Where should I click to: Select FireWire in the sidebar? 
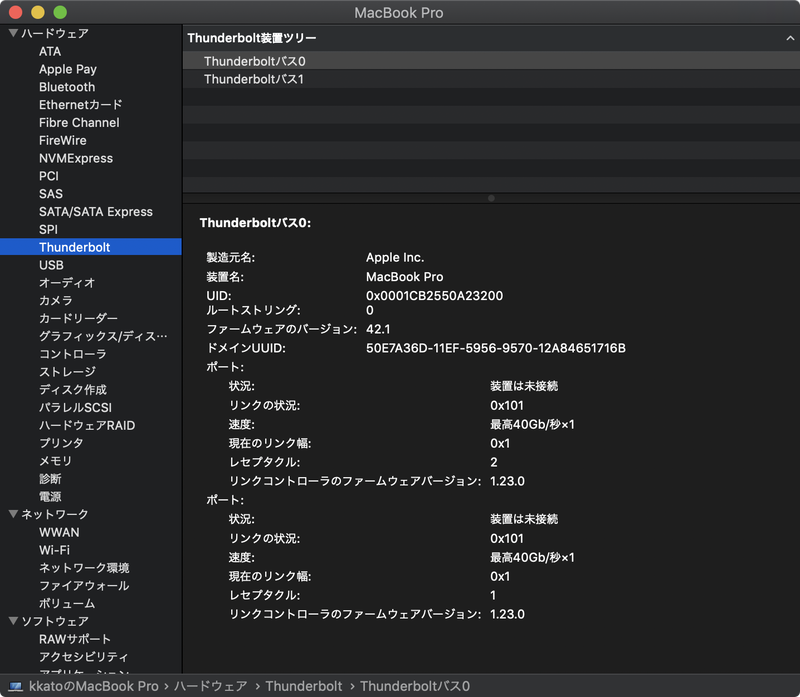[x=63, y=140]
